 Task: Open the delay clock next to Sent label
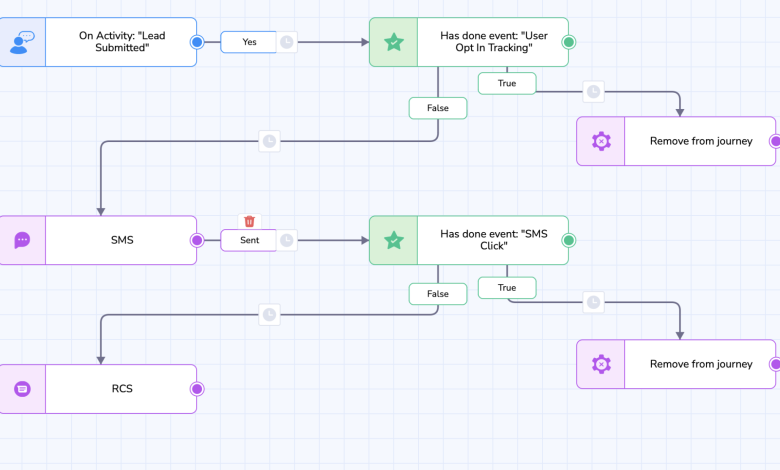(x=287, y=240)
